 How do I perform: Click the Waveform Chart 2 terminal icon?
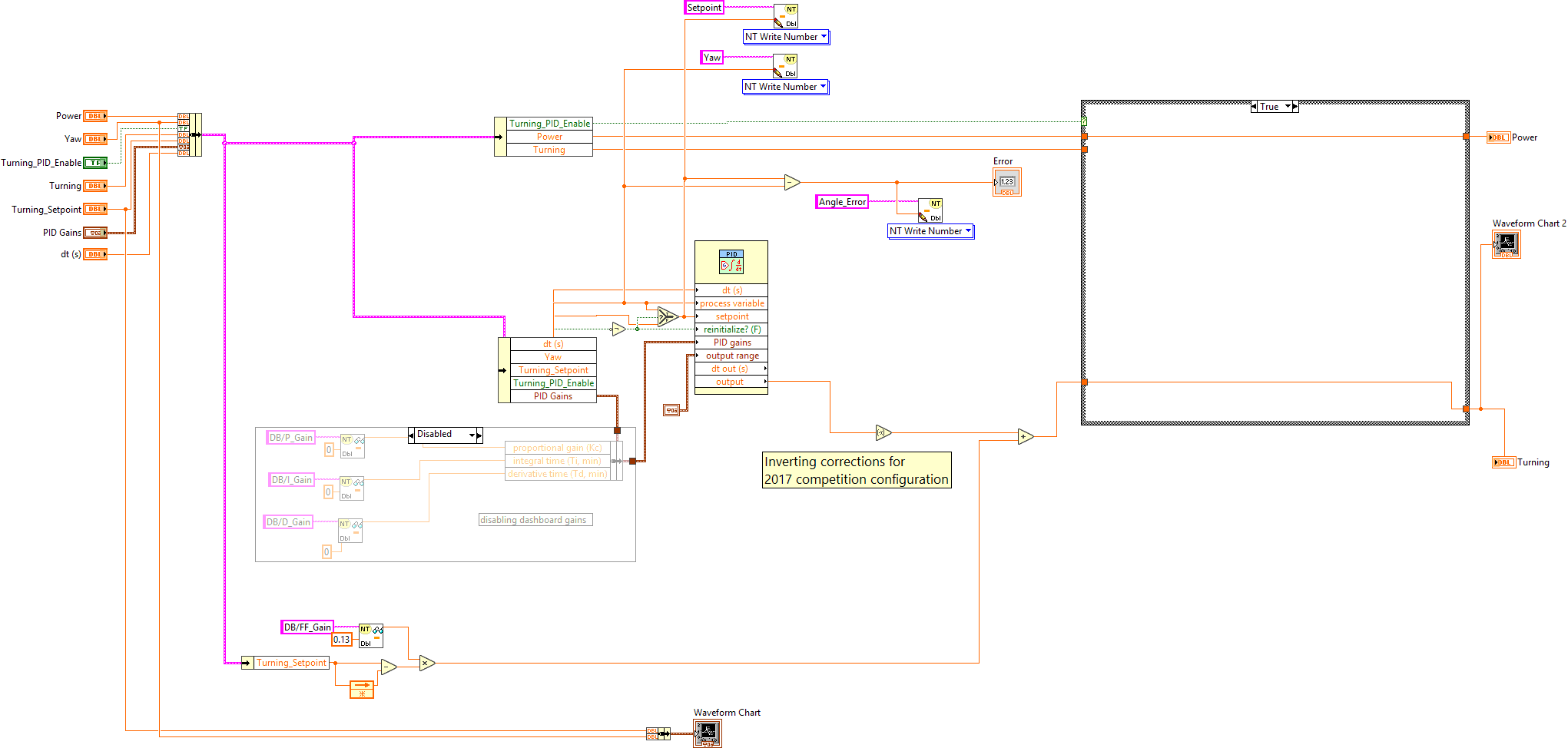tap(1506, 244)
